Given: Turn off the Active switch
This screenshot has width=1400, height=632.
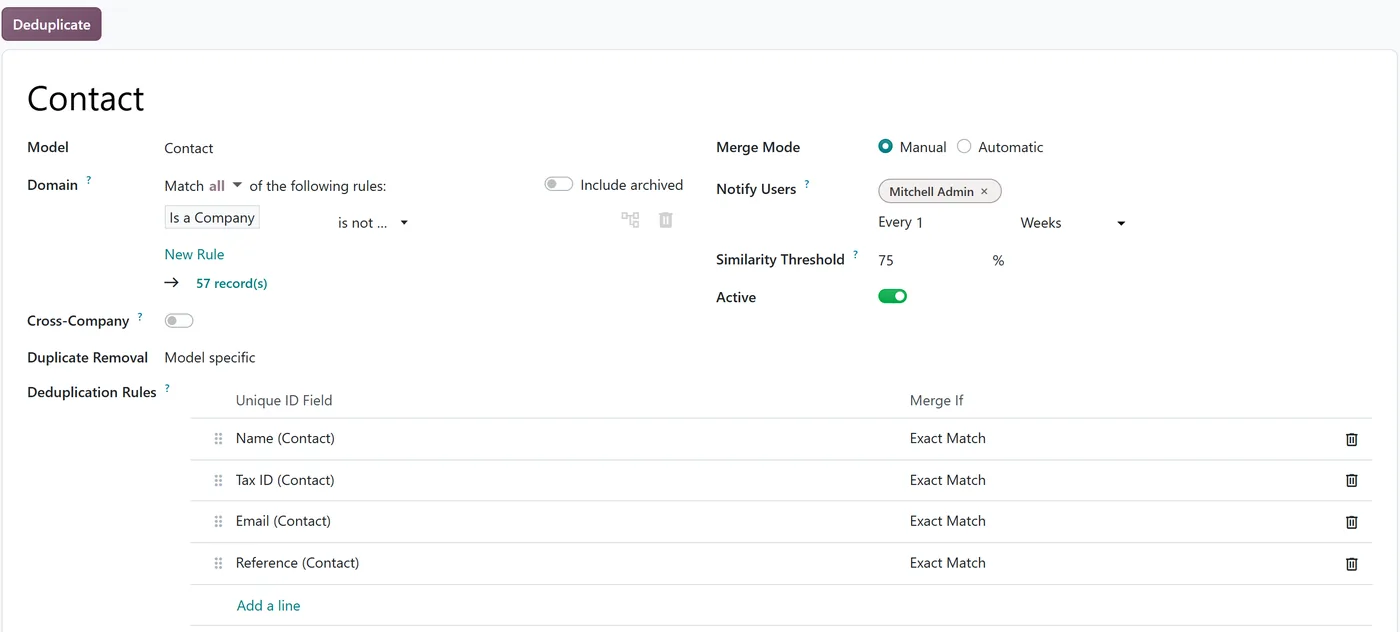Looking at the screenshot, I should point(893,296).
